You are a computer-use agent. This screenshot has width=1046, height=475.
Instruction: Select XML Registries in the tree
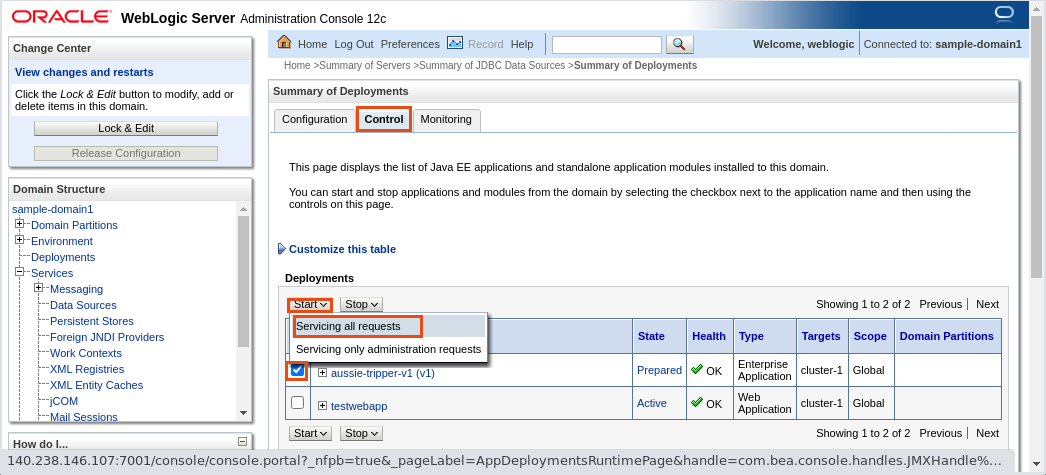[x=87, y=369]
